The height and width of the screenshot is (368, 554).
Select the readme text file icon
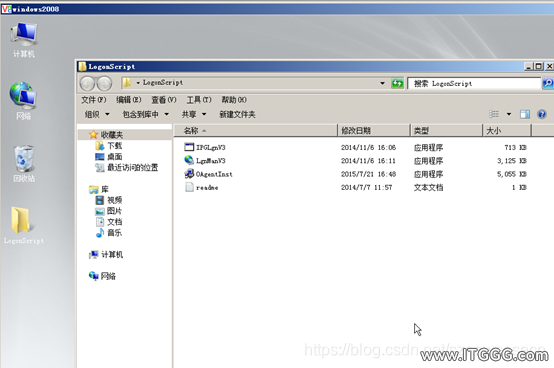pyautogui.click(x=189, y=187)
